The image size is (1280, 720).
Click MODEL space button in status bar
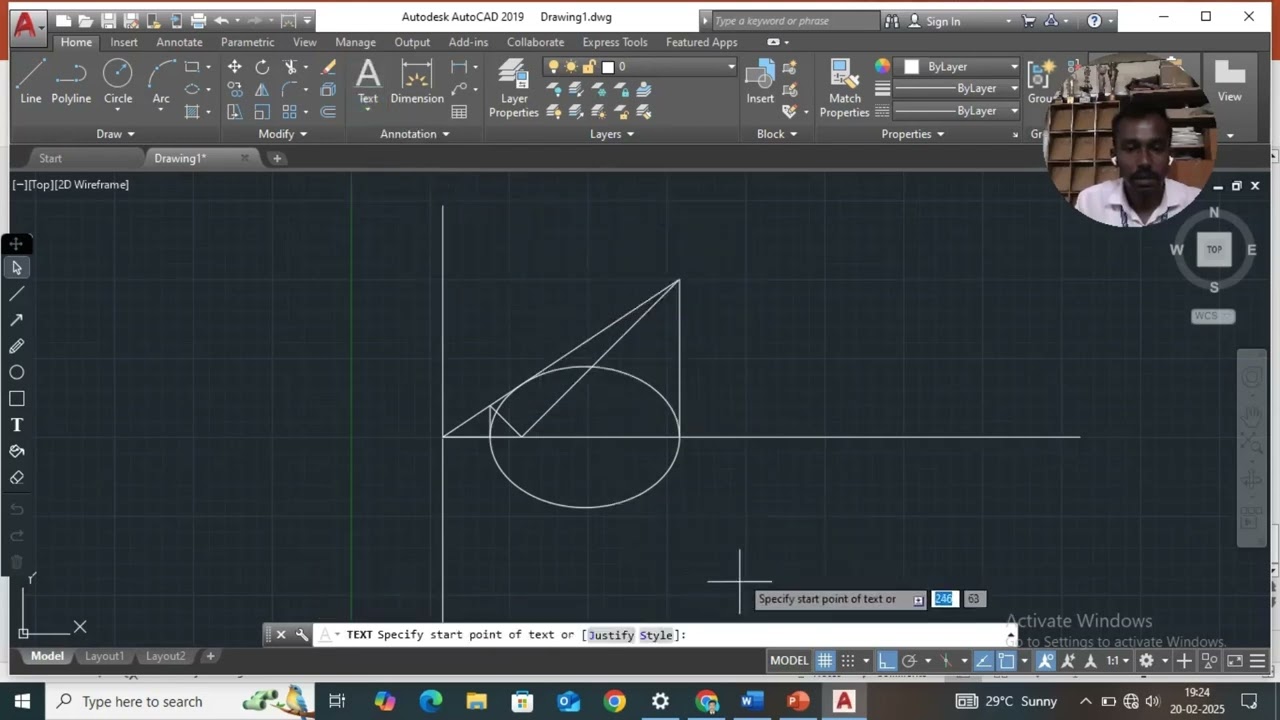coord(789,660)
